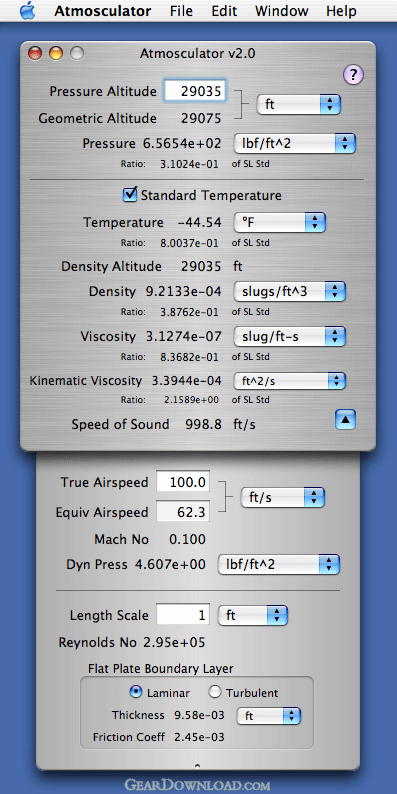The width and height of the screenshot is (397, 794).
Task: Open the Density units dropdown slugs/ft^3
Action: pyautogui.click(x=289, y=292)
